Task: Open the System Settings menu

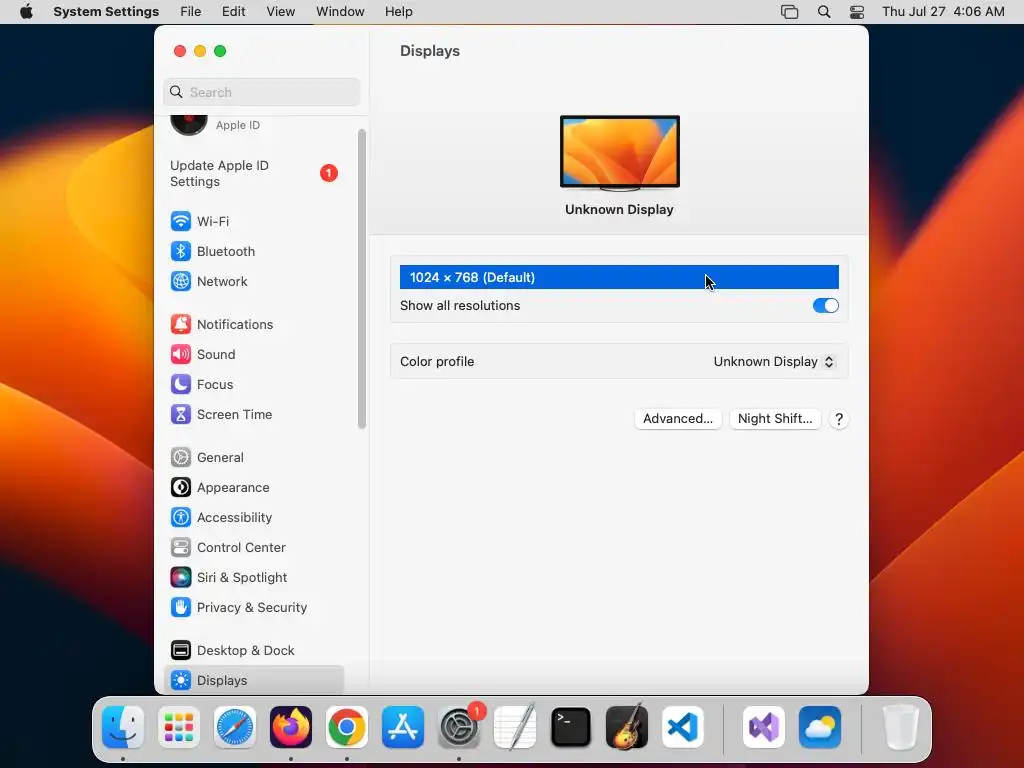Action: [x=106, y=12]
